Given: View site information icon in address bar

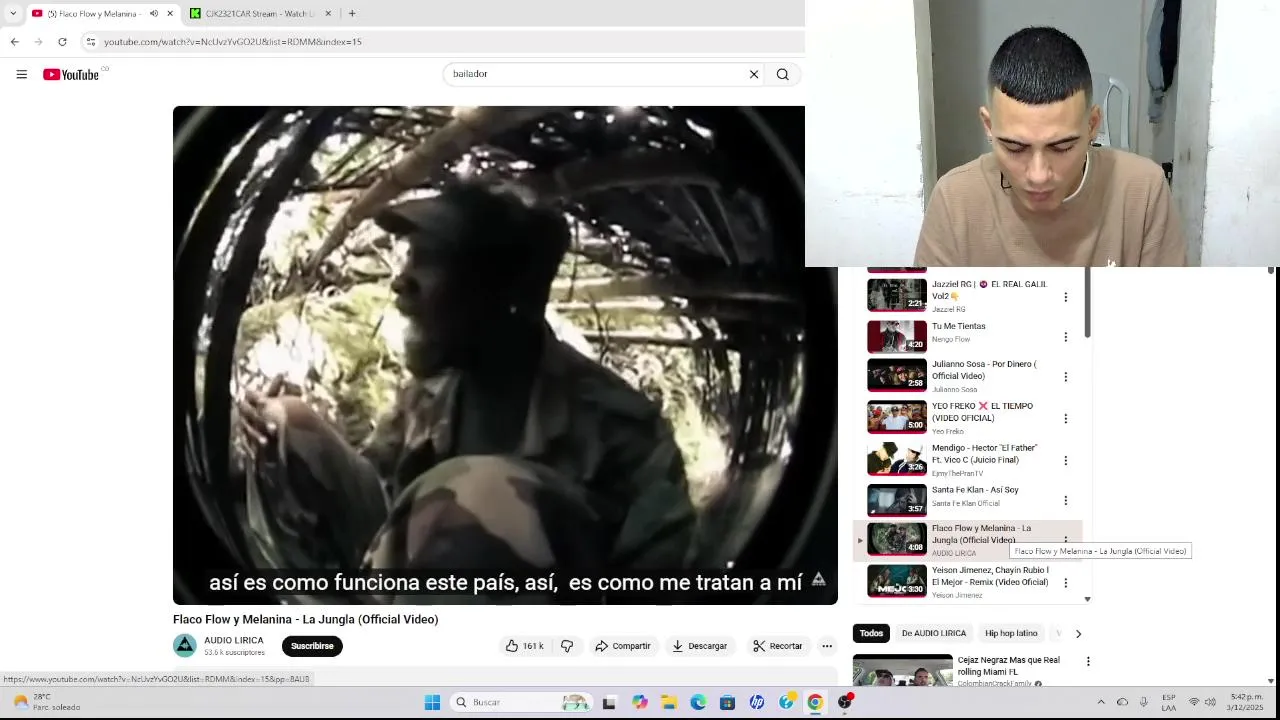Looking at the screenshot, I should coord(90,42).
